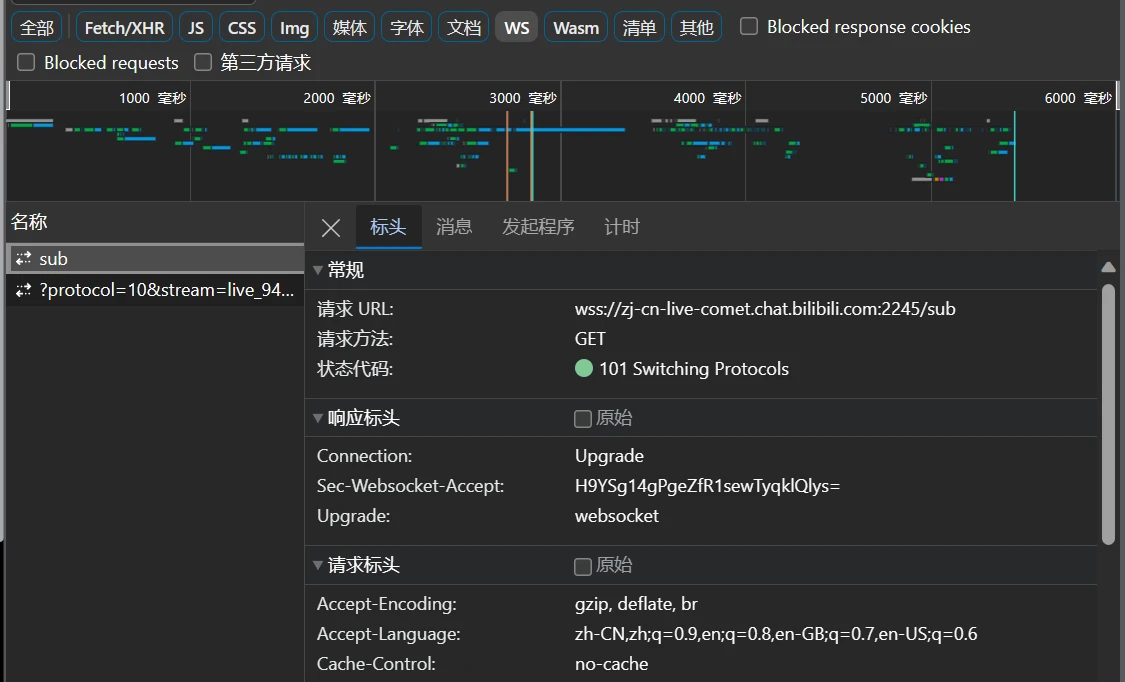Click the 3000 毫秒 timeline marker
1125x682 pixels.
coord(523,98)
